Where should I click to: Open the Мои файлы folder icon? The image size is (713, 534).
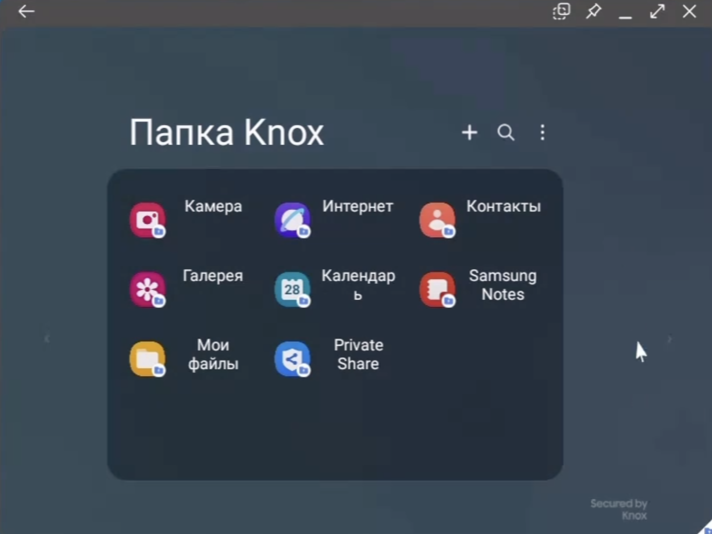(x=147, y=359)
